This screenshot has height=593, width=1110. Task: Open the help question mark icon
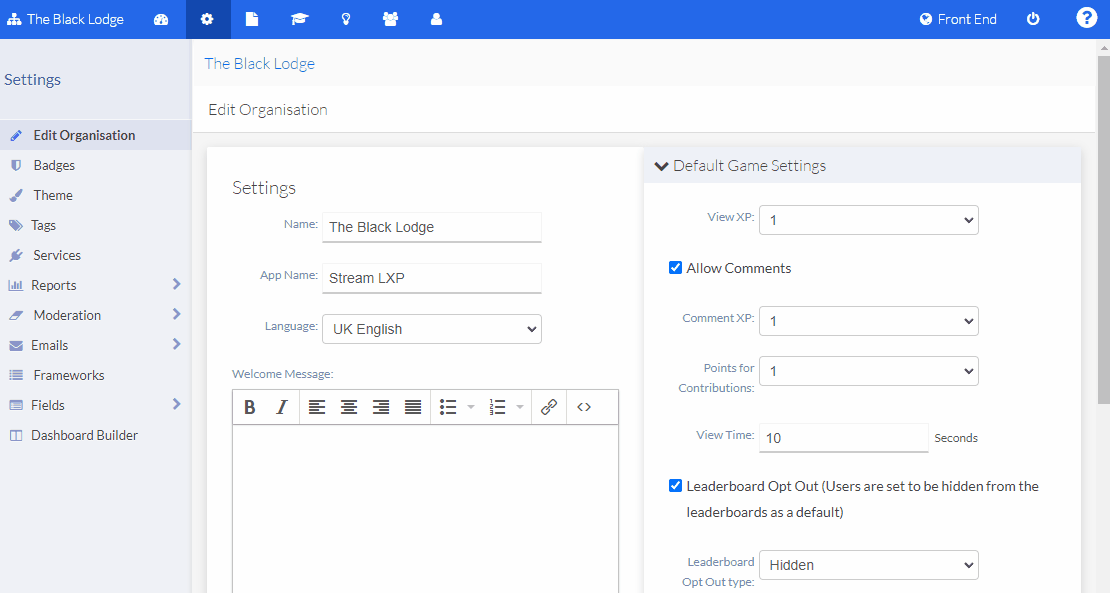coord(1086,19)
